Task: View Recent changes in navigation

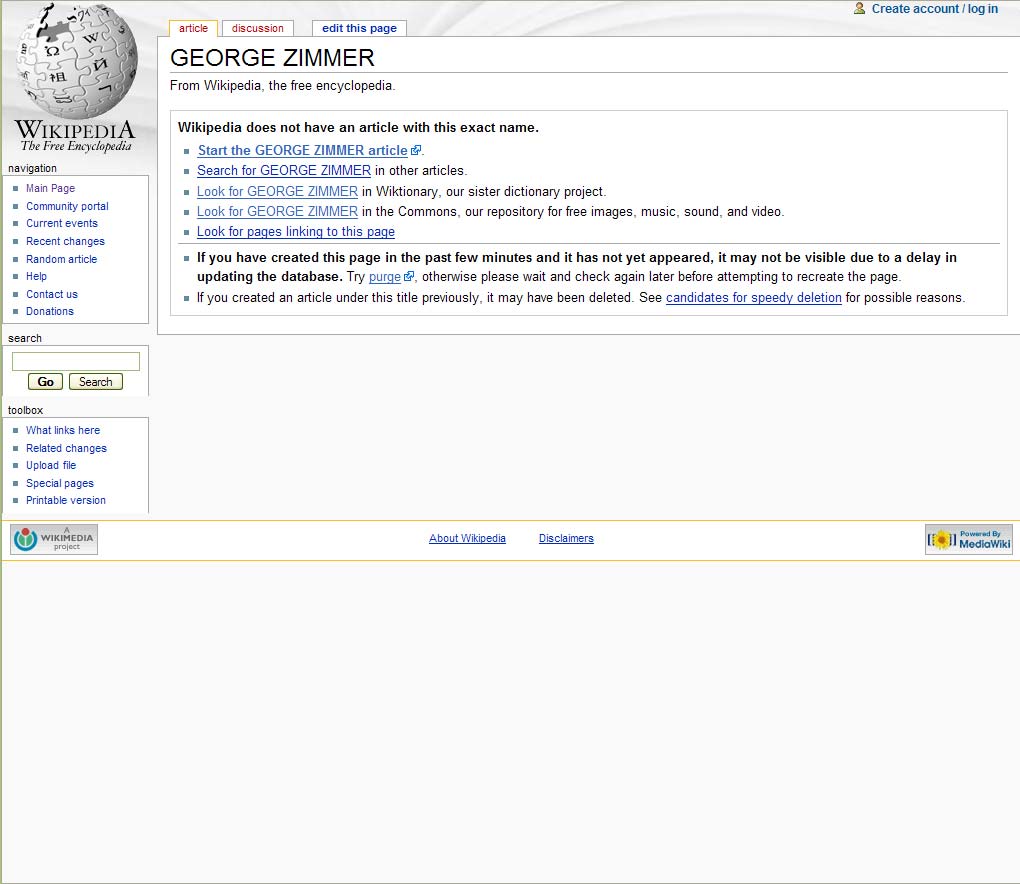Action: (x=65, y=241)
